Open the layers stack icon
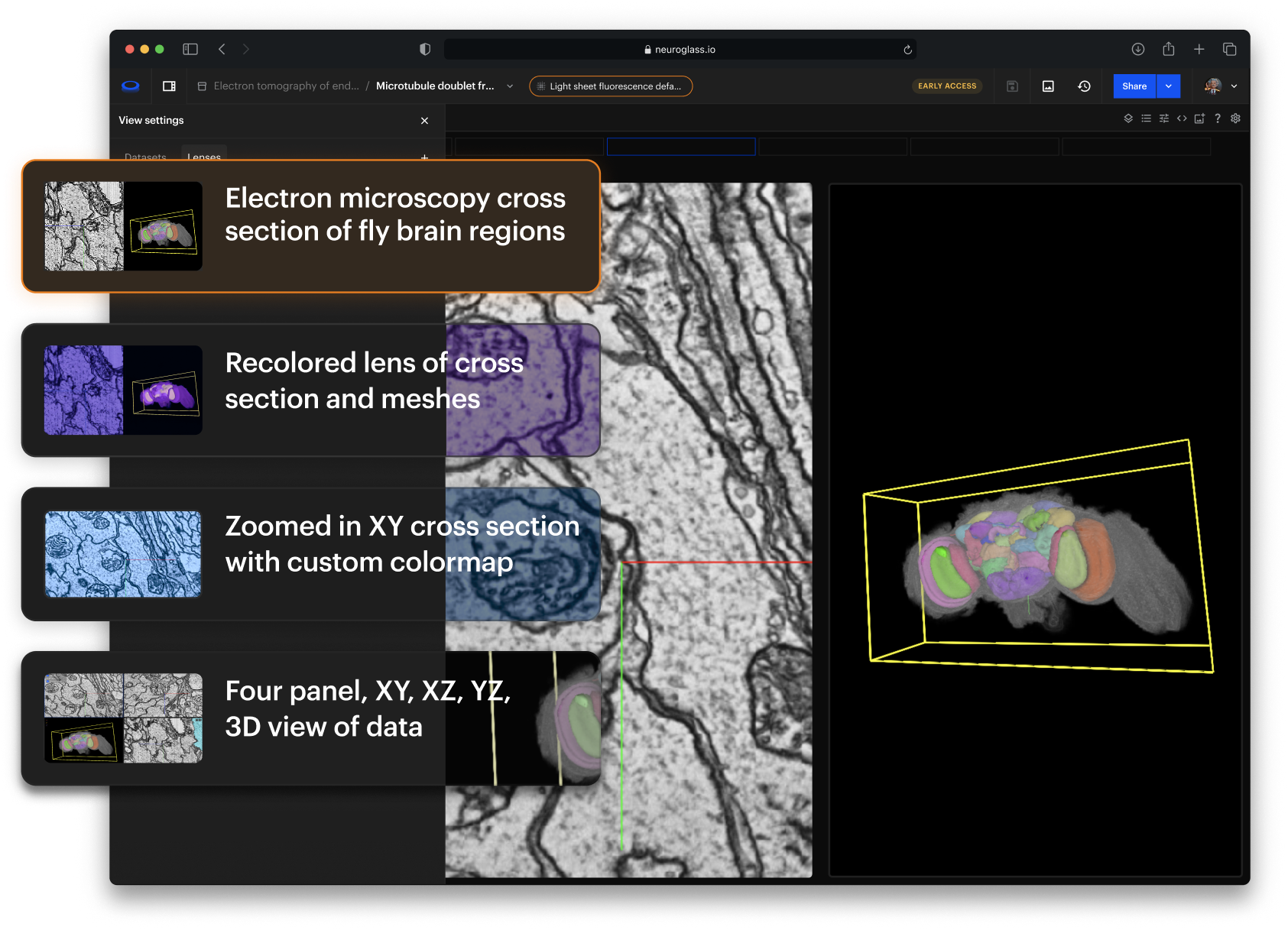1288x930 pixels. 1127,118
